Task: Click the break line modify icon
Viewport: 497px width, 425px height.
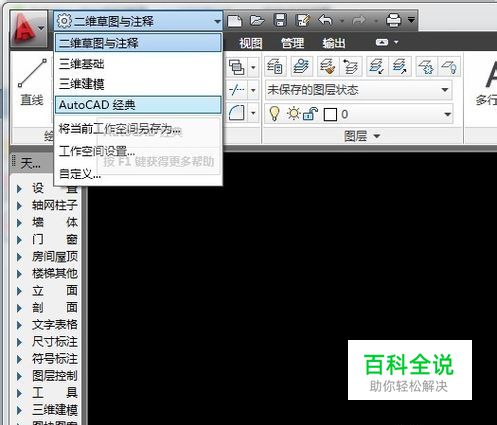Action: click(237, 90)
